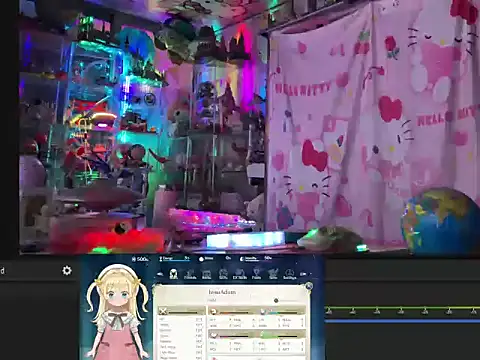
Task: Click the left arrow before Stats tab
Action: (x=160, y=274)
